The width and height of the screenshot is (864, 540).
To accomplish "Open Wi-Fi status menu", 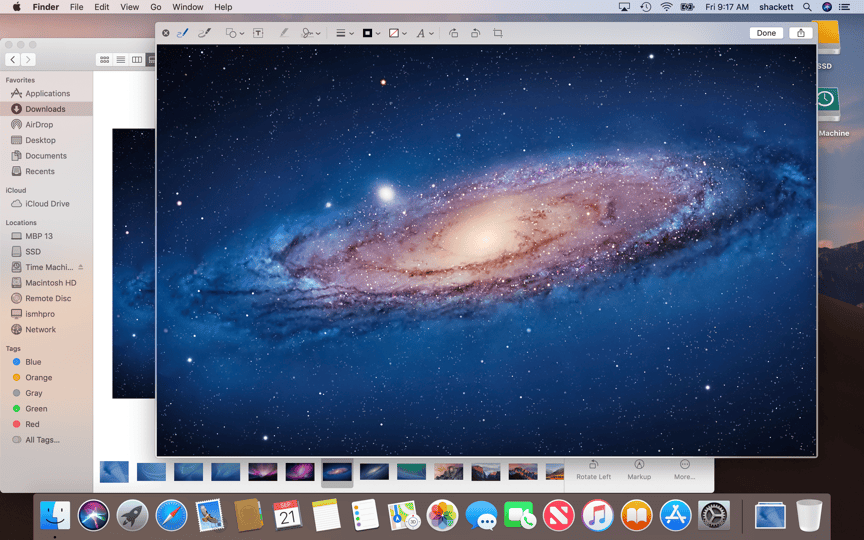I will point(666,7).
